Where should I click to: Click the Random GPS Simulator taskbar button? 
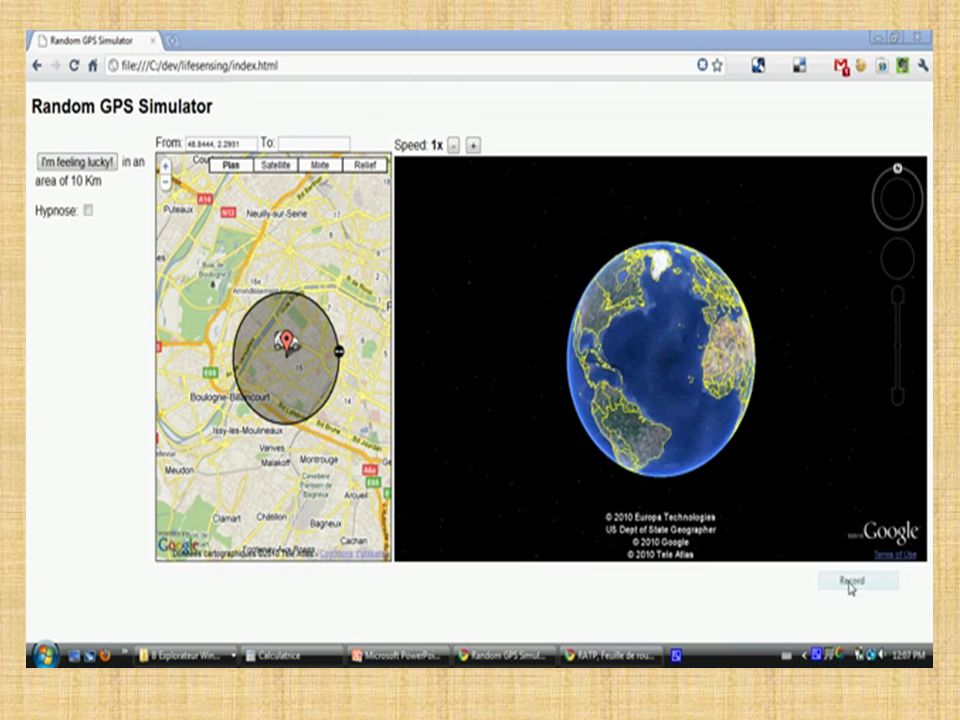point(504,656)
